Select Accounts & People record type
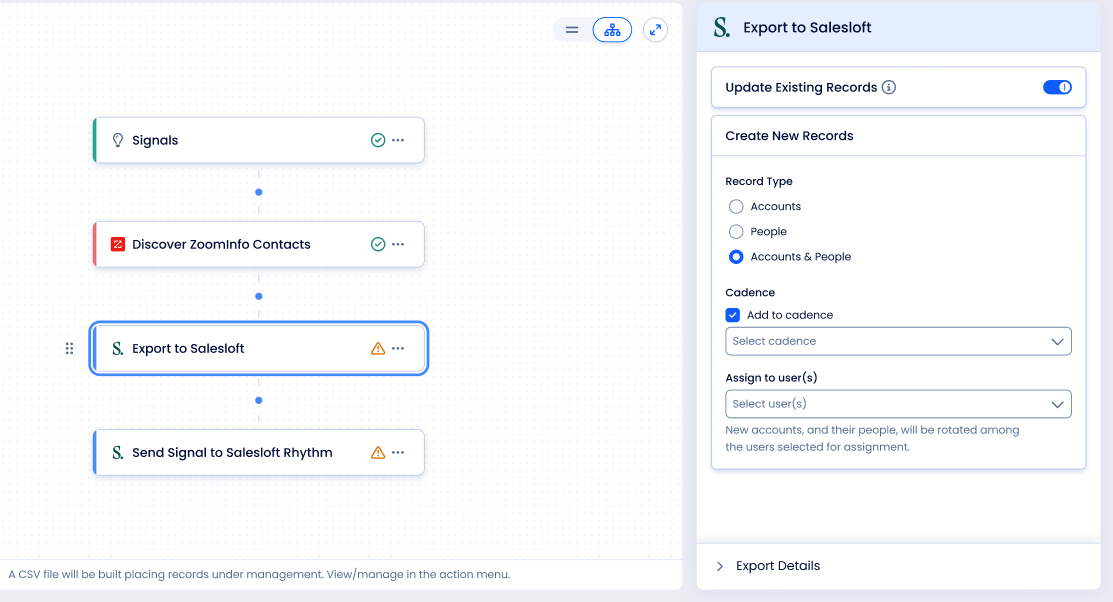The width and height of the screenshot is (1113, 602). coord(736,257)
